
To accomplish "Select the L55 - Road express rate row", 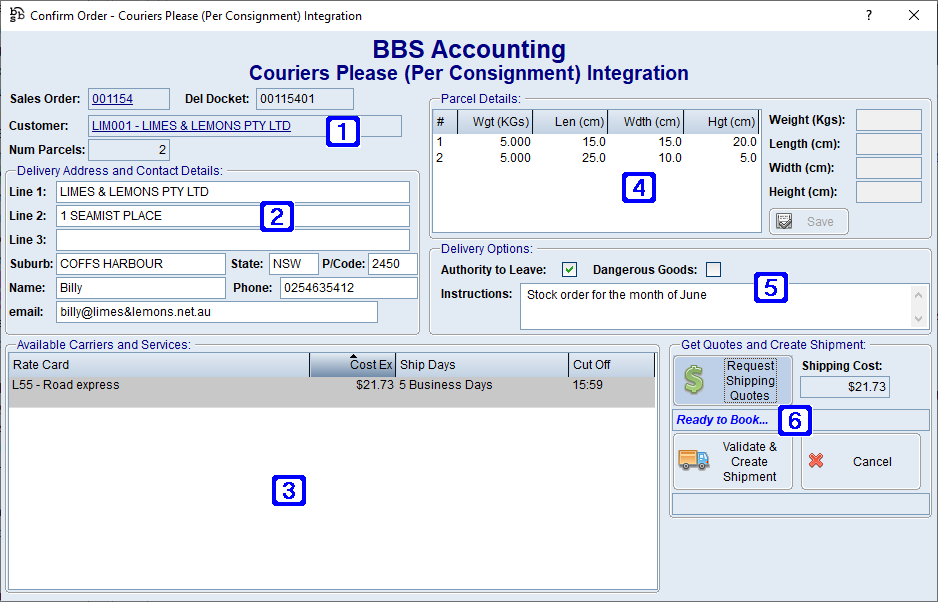I will coord(200,385).
